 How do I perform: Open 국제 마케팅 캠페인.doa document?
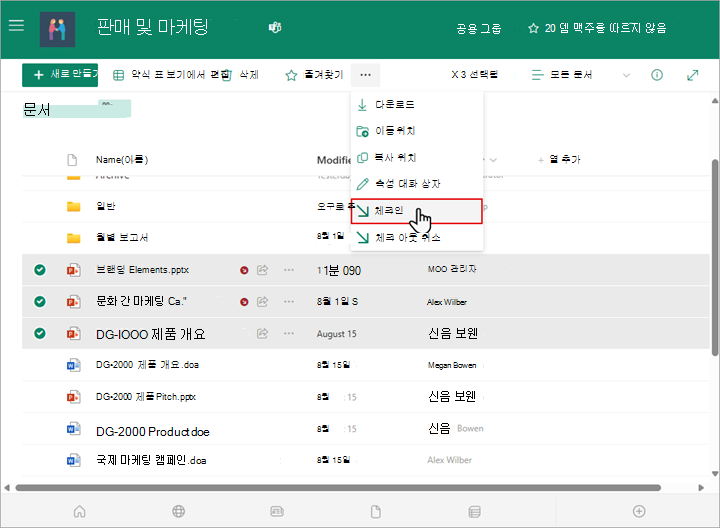[x=151, y=460]
